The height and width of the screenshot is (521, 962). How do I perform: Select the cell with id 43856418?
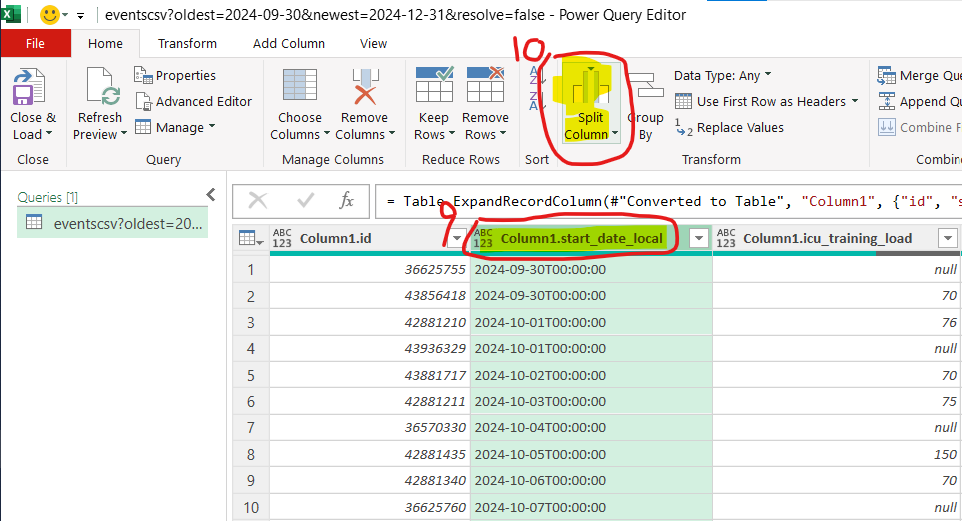[370, 296]
